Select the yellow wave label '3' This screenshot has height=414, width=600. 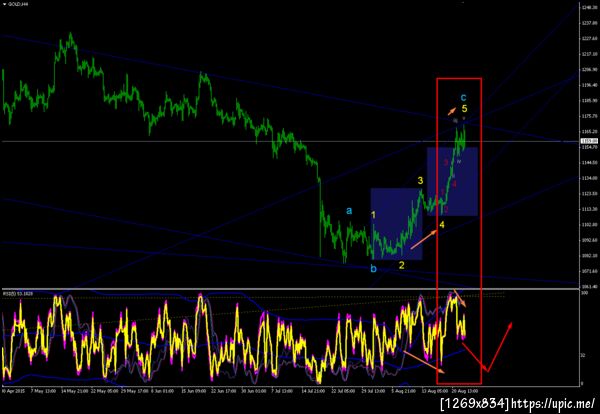point(420,181)
